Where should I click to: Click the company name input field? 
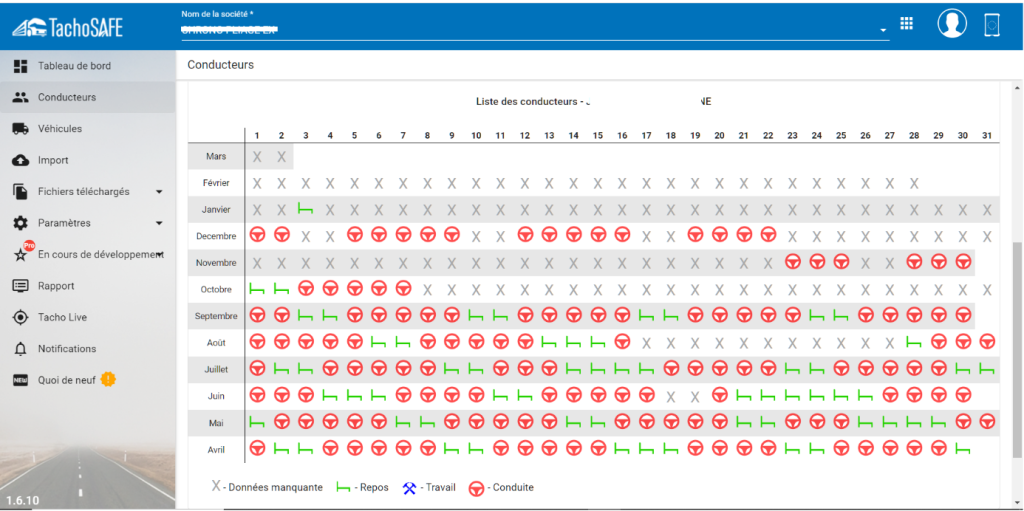(x=520, y=30)
